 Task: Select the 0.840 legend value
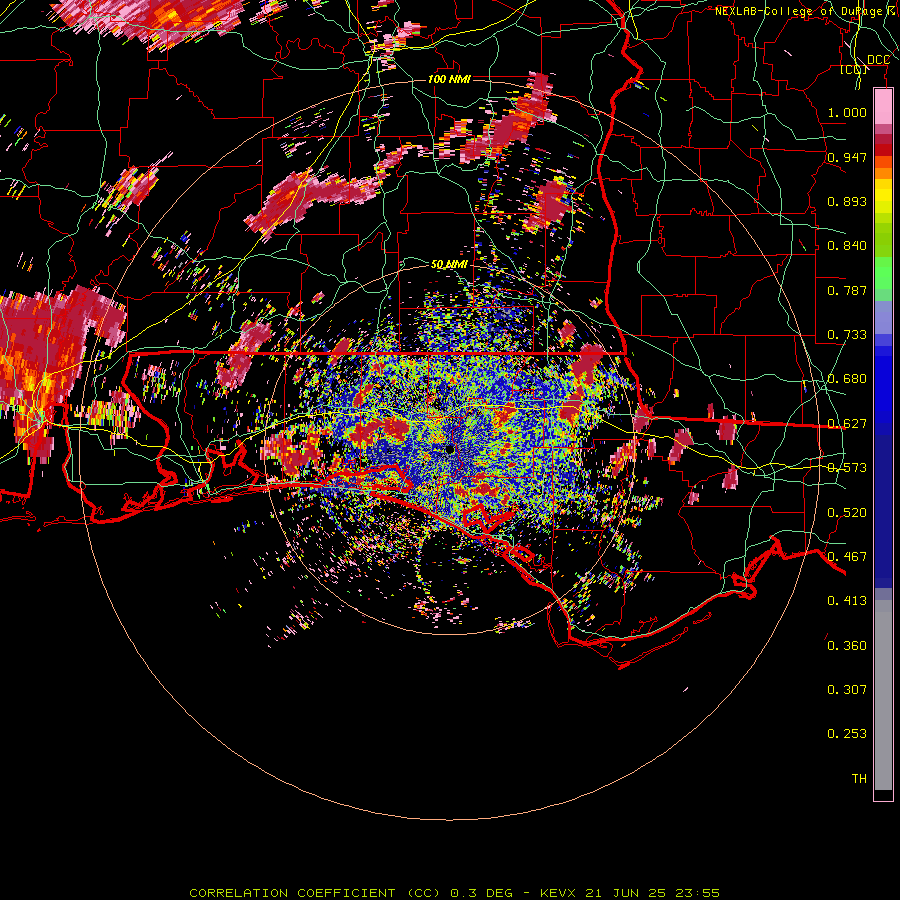pyautogui.click(x=847, y=246)
